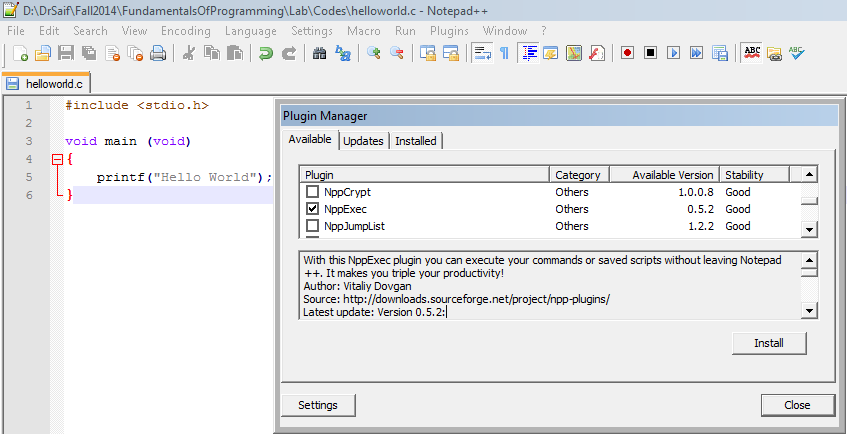Open the Plugins menu
The height and width of the screenshot is (434, 847).
[x=449, y=31]
